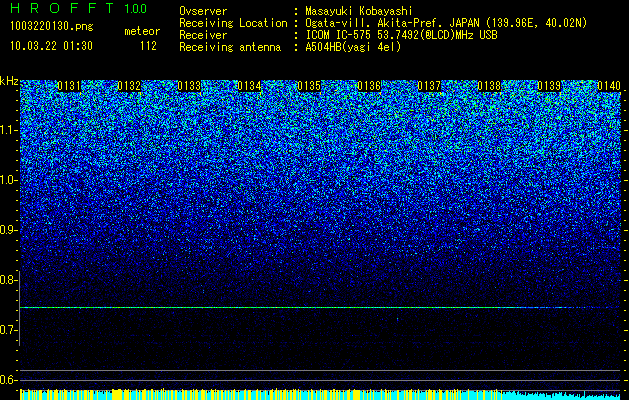This screenshot has height=400, width=629.
Task: Click the 'Ovserver' field label
Action: coord(203,12)
